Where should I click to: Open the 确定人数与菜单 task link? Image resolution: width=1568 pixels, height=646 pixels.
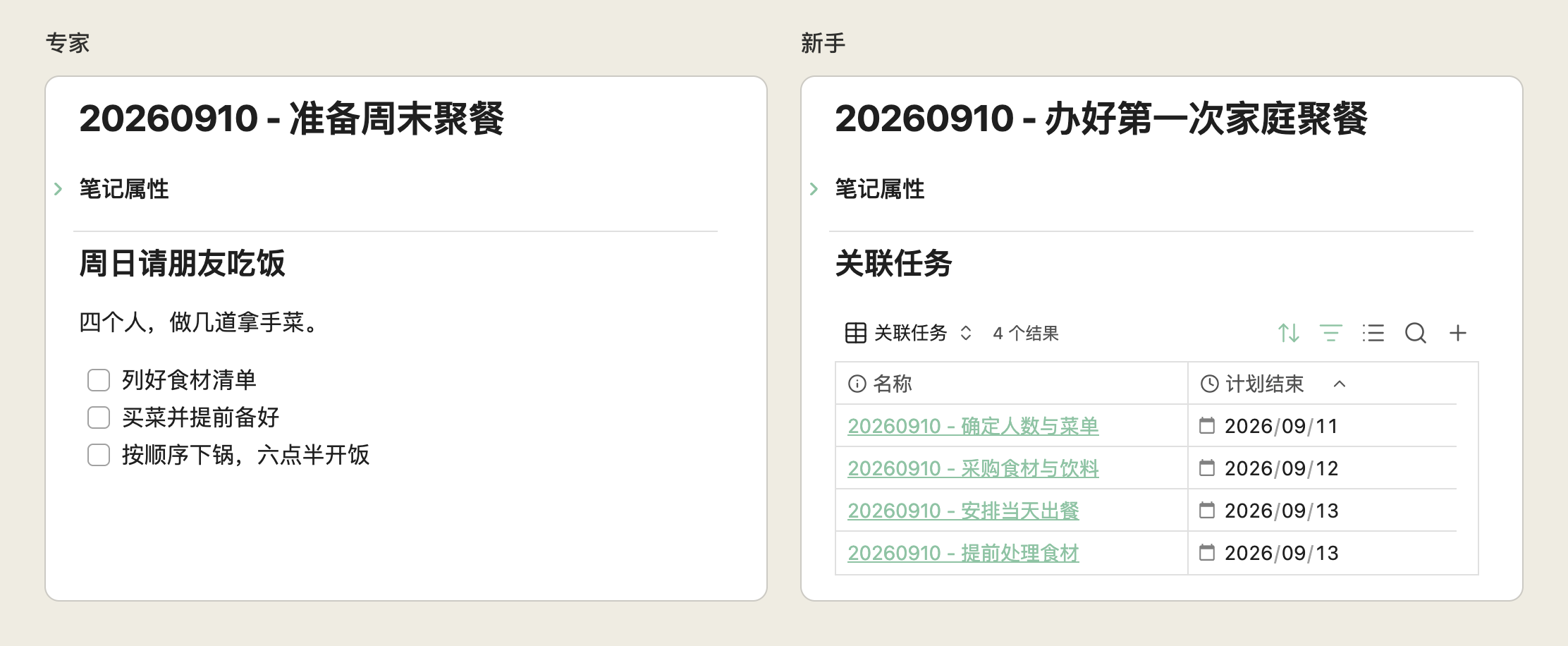(x=973, y=426)
